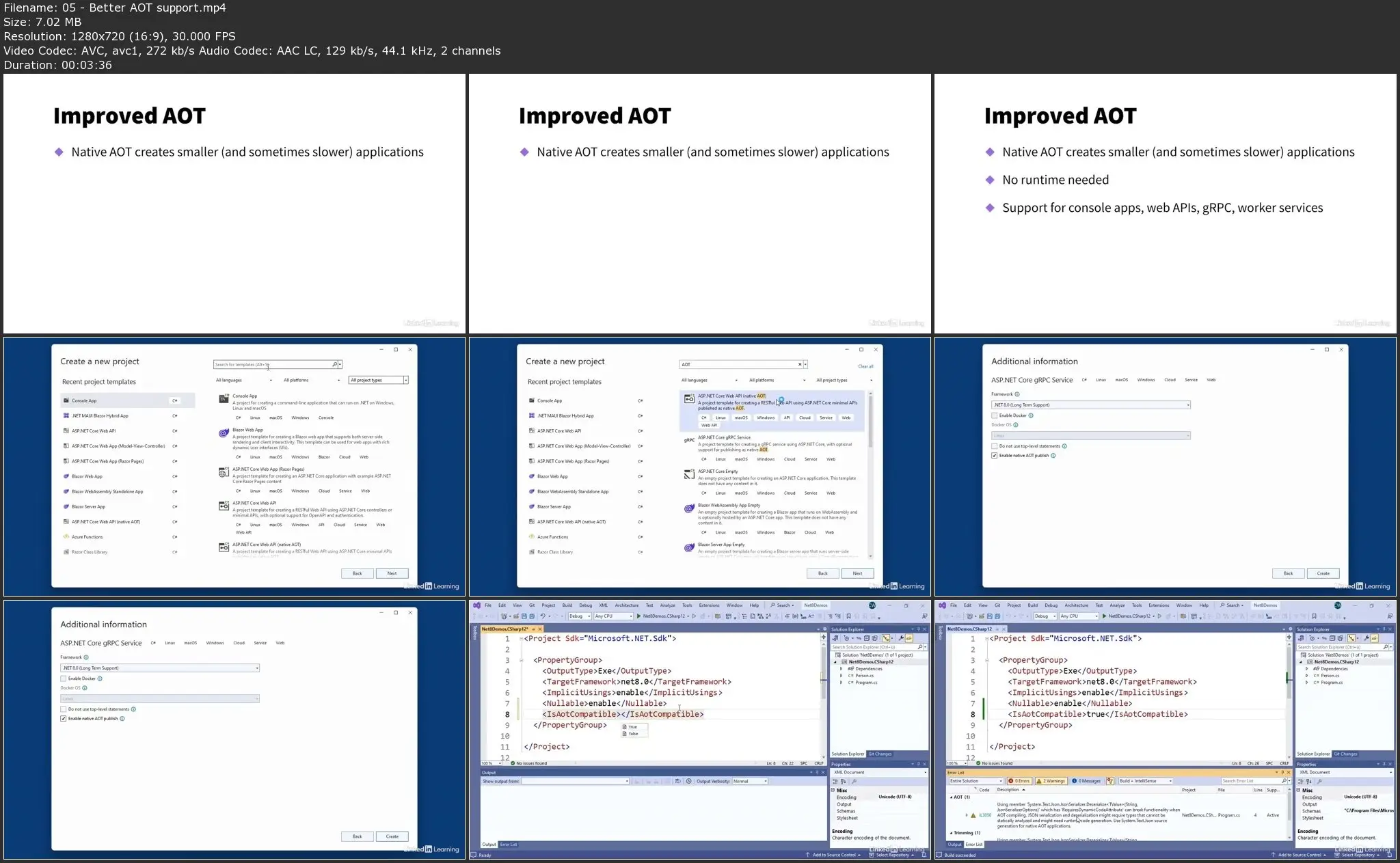Image resolution: width=1400 pixels, height=863 pixels.
Task: Click notification bell in Output-frame status bar
Action: point(924,855)
